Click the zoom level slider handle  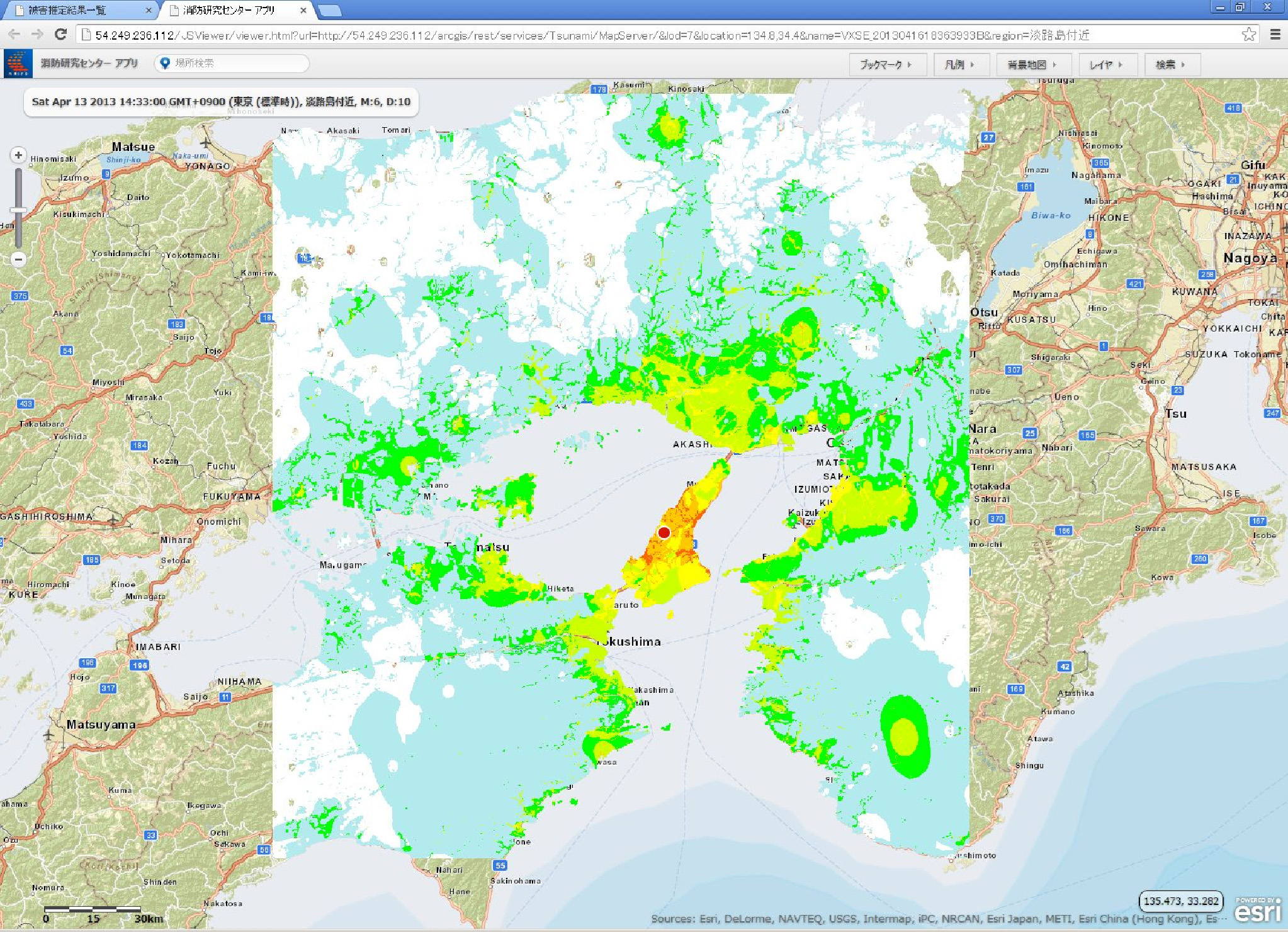(18, 210)
